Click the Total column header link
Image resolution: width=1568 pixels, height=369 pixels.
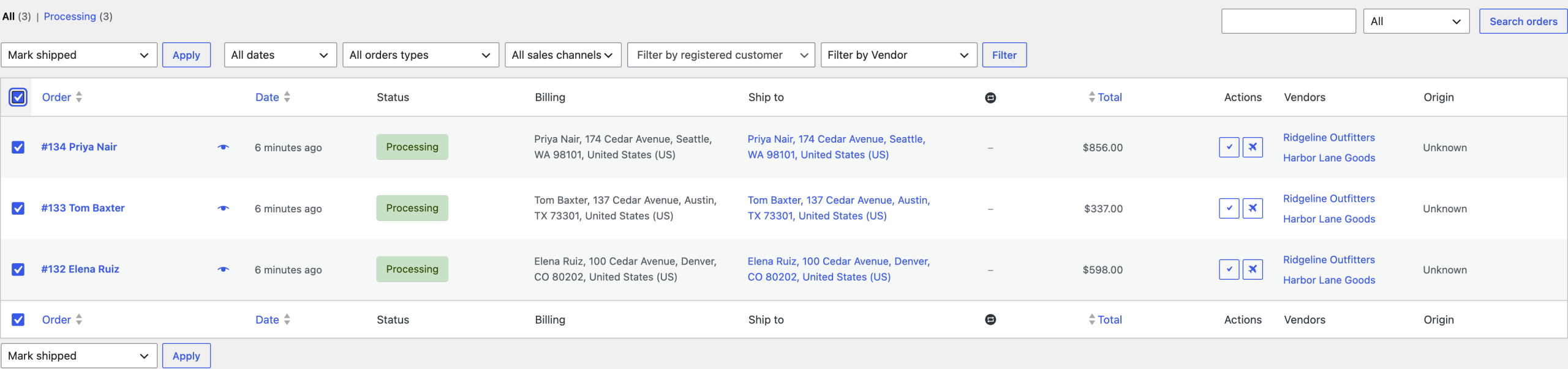1109,97
